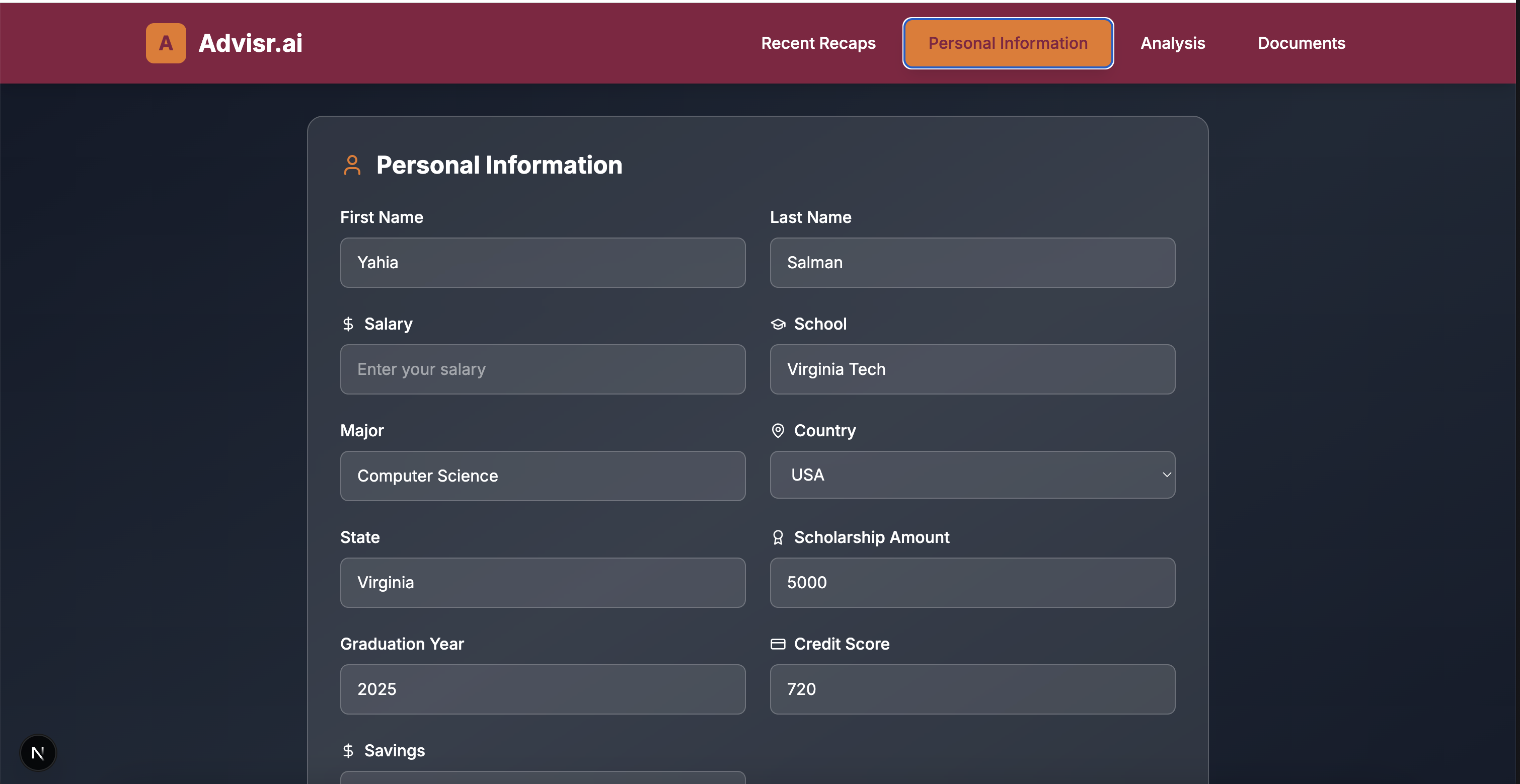Click the award ribbon icon by Scholarship Amount
The image size is (1520, 784).
pos(778,537)
